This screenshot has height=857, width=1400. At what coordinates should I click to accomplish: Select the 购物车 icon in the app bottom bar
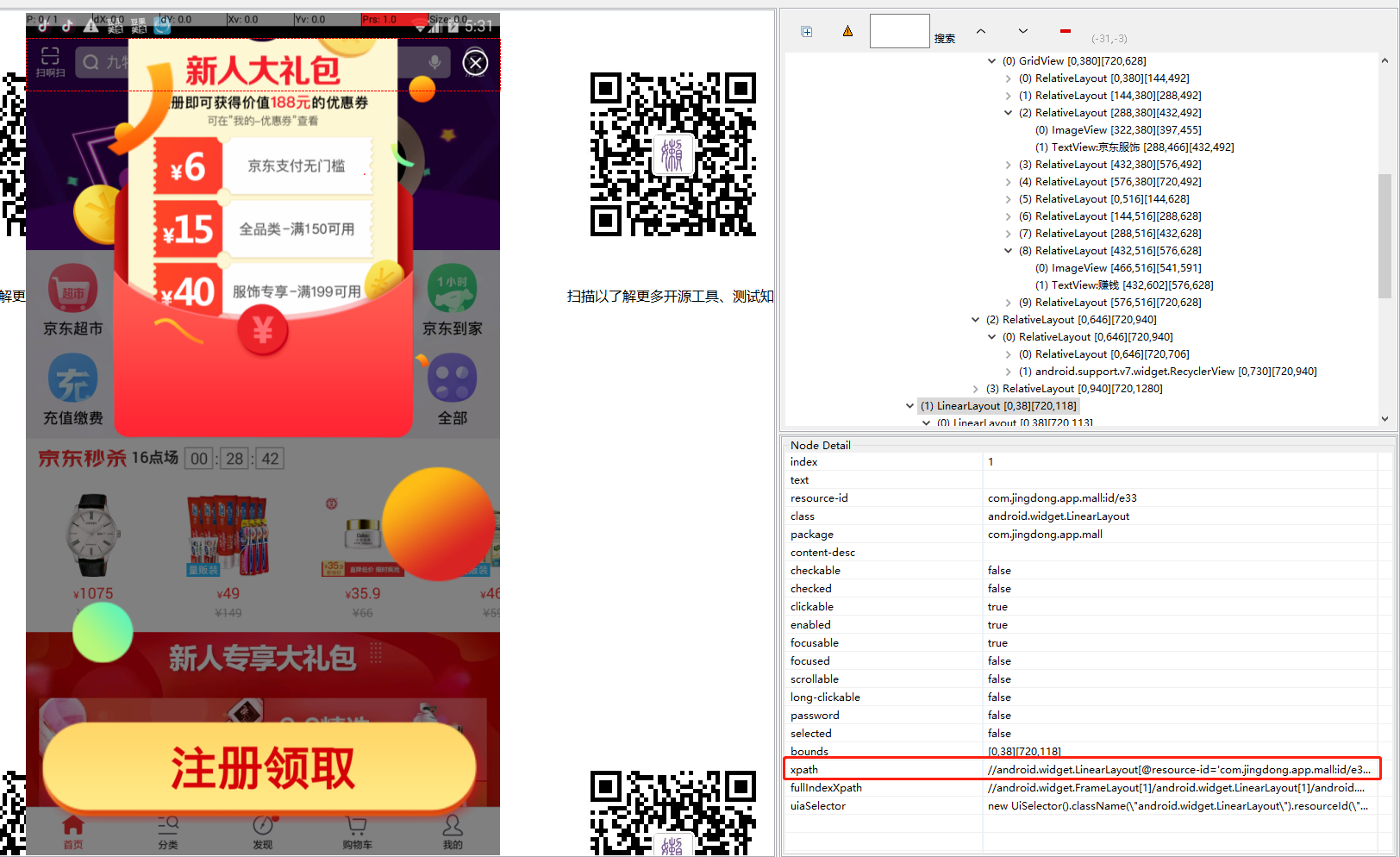click(x=357, y=832)
